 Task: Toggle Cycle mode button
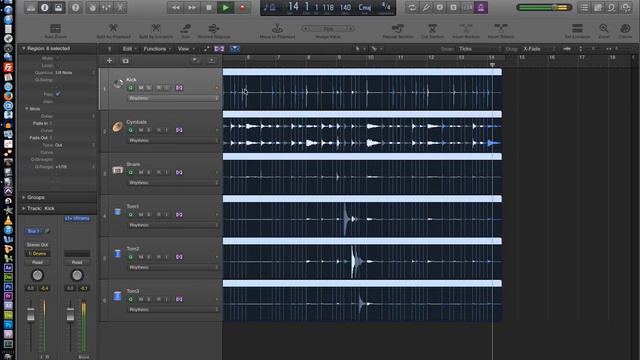tap(412, 7)
